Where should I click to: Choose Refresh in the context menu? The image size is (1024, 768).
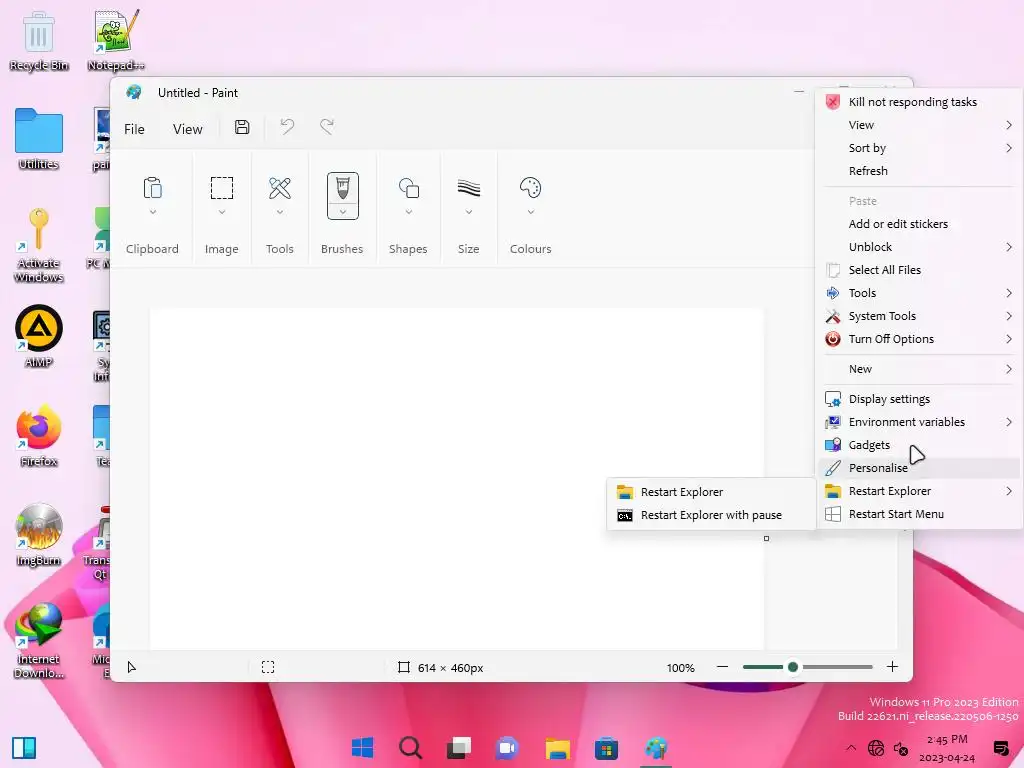pos(920,171)
